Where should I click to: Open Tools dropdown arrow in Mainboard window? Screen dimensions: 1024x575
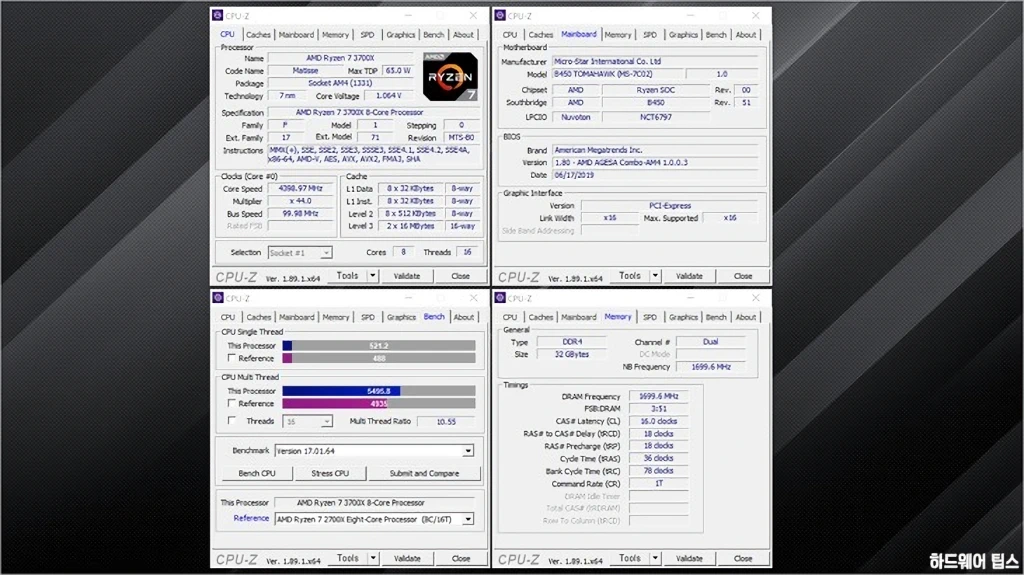pos(654,276)
